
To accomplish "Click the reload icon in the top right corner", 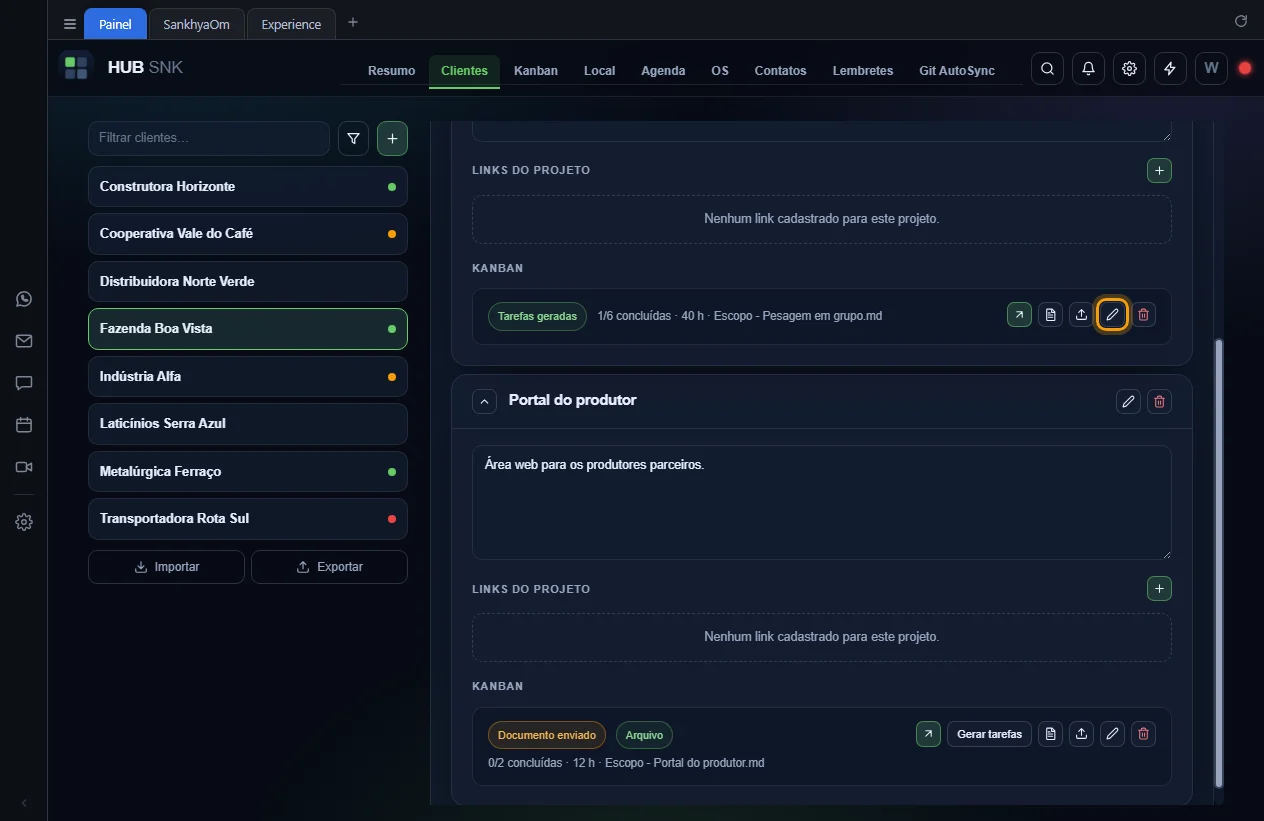I will pos(1241,21).
